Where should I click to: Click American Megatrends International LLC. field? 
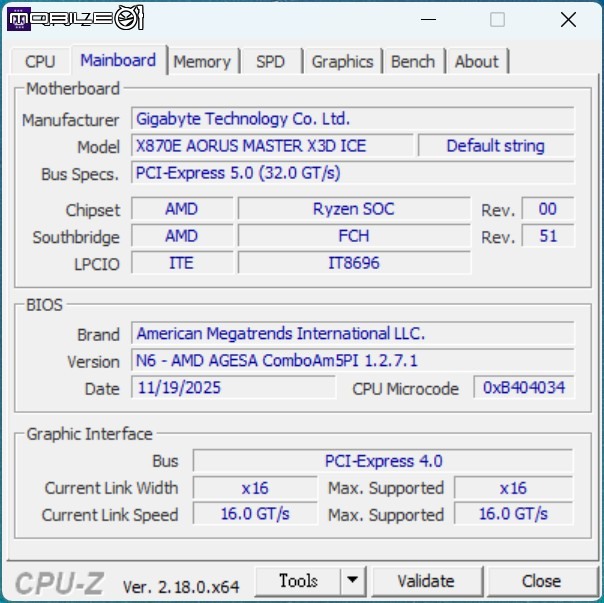pyautogui.click(x=352, y=334)
